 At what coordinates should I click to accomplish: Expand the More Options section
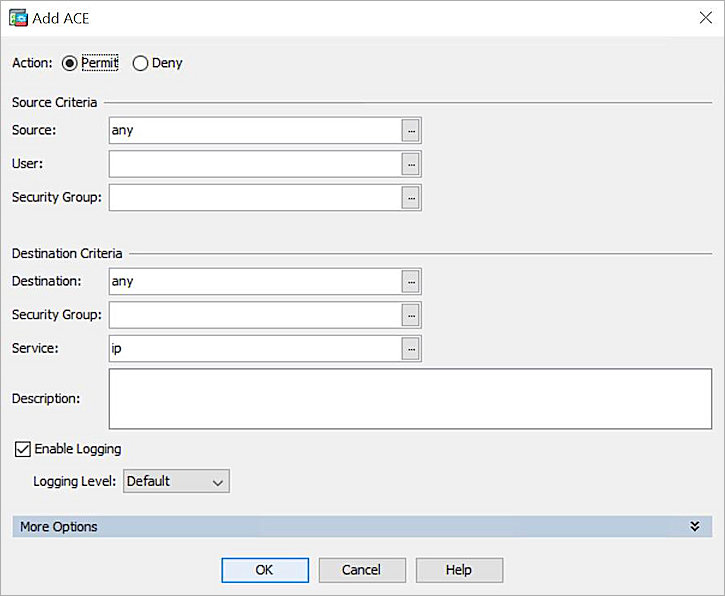point(362,527)
